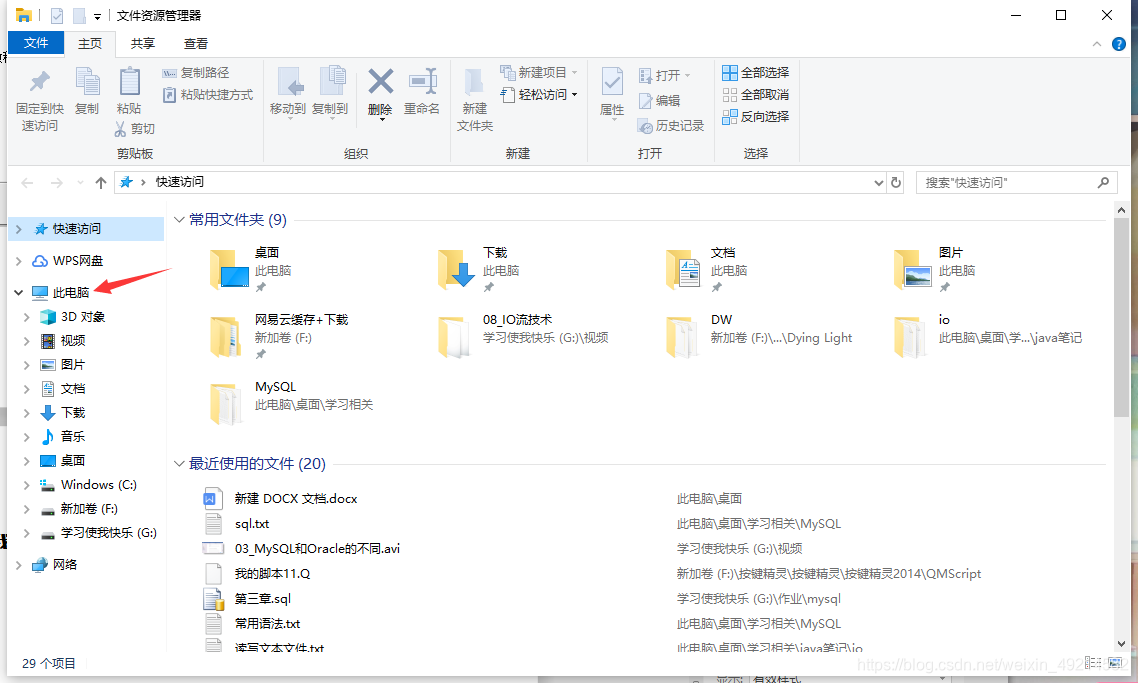Screen dimensions: 1138x683
Task: Select the 复制 (Copy) icon
Action: (87, 85)
